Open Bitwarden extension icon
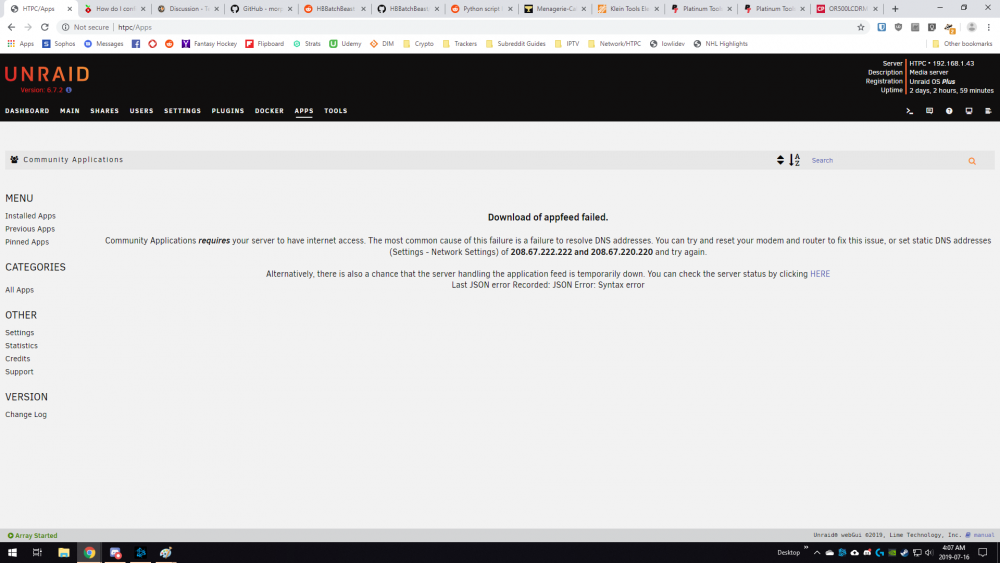The image size is (1000, 563). click(881, 27)
